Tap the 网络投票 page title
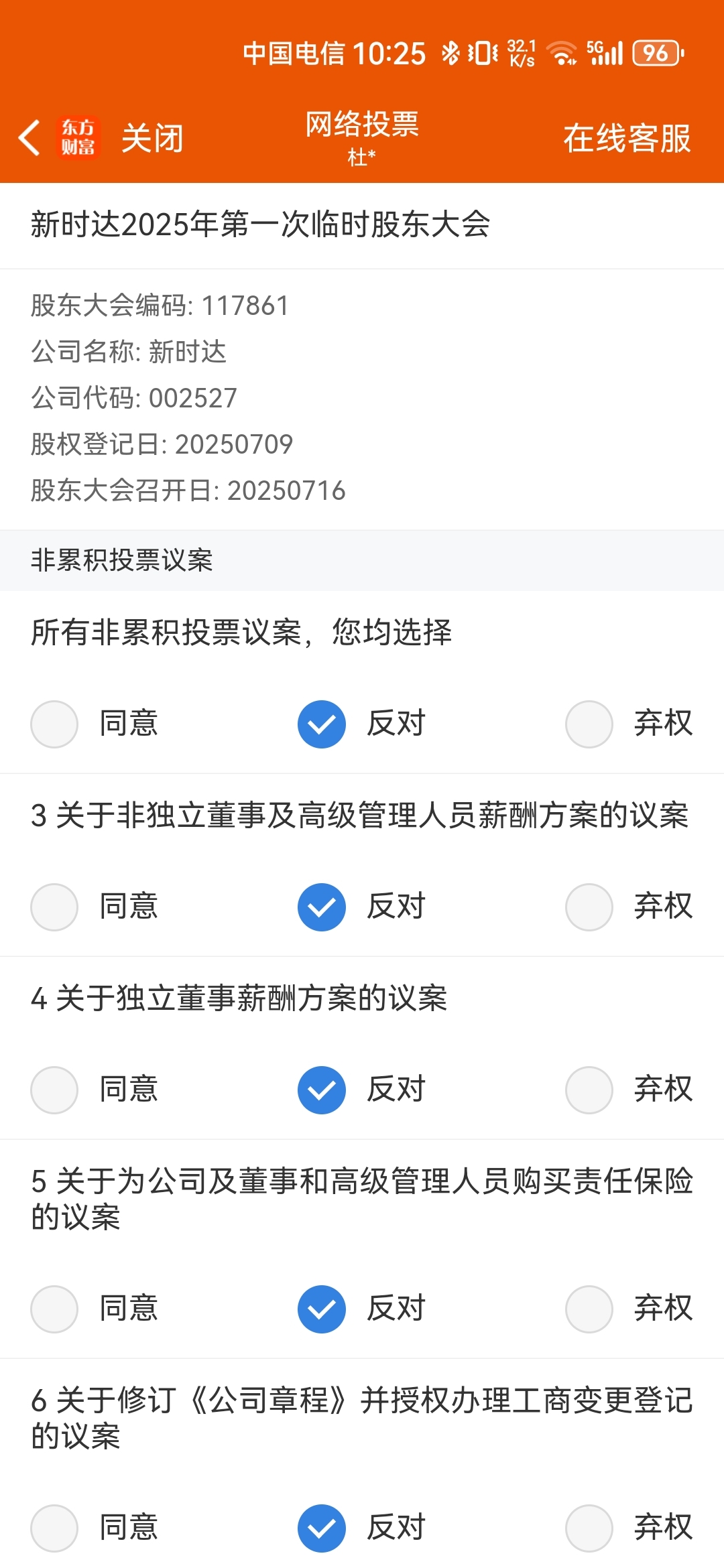The width and height of the screenshot is (724, 1568). point(362,125)
